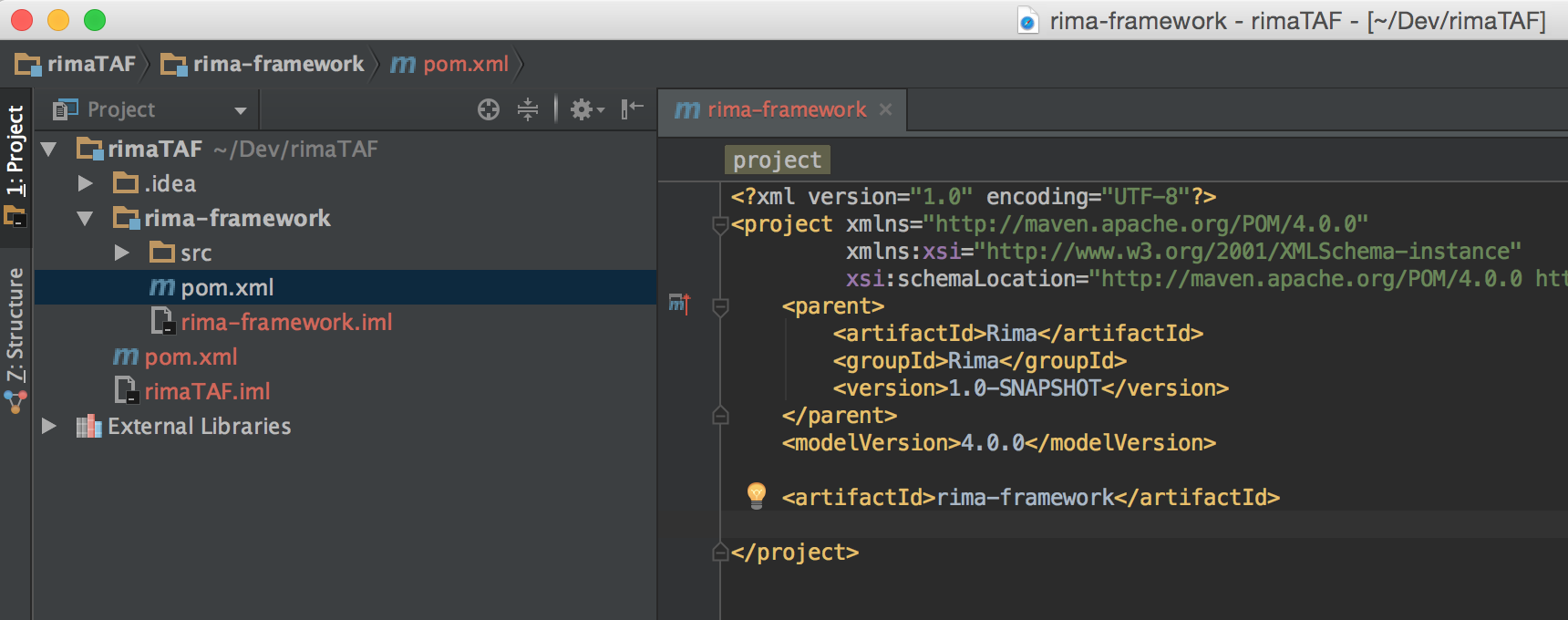Expand the .idea folder
1568x620 pixels.
(x=86, y=183)
